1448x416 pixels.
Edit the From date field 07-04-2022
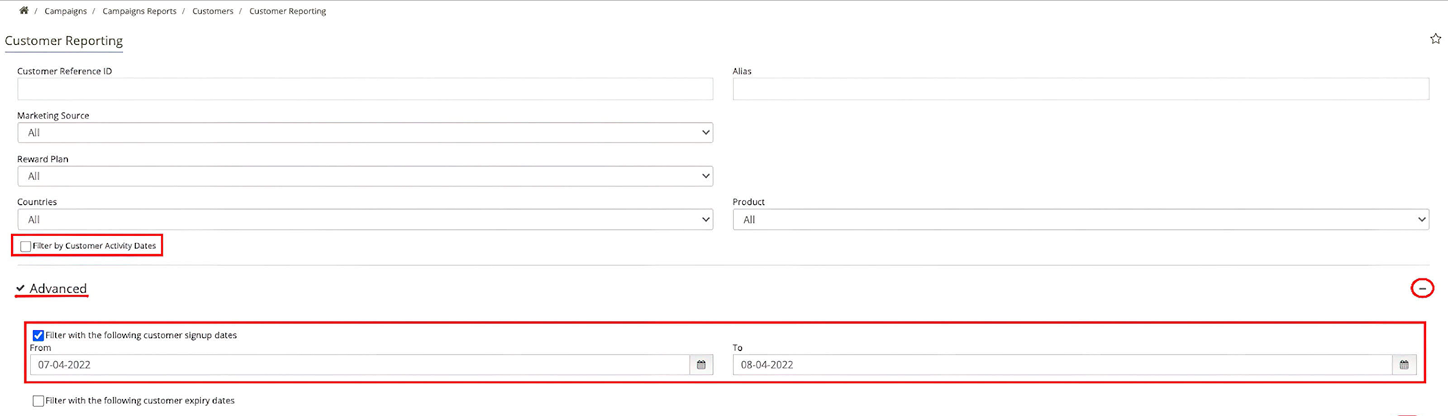[x=360, y=365]
